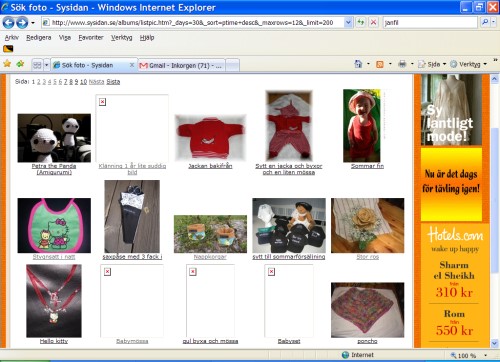Click the RSS feeds icon
Viewport: 500px width, 362px height.
coord(380,64)
